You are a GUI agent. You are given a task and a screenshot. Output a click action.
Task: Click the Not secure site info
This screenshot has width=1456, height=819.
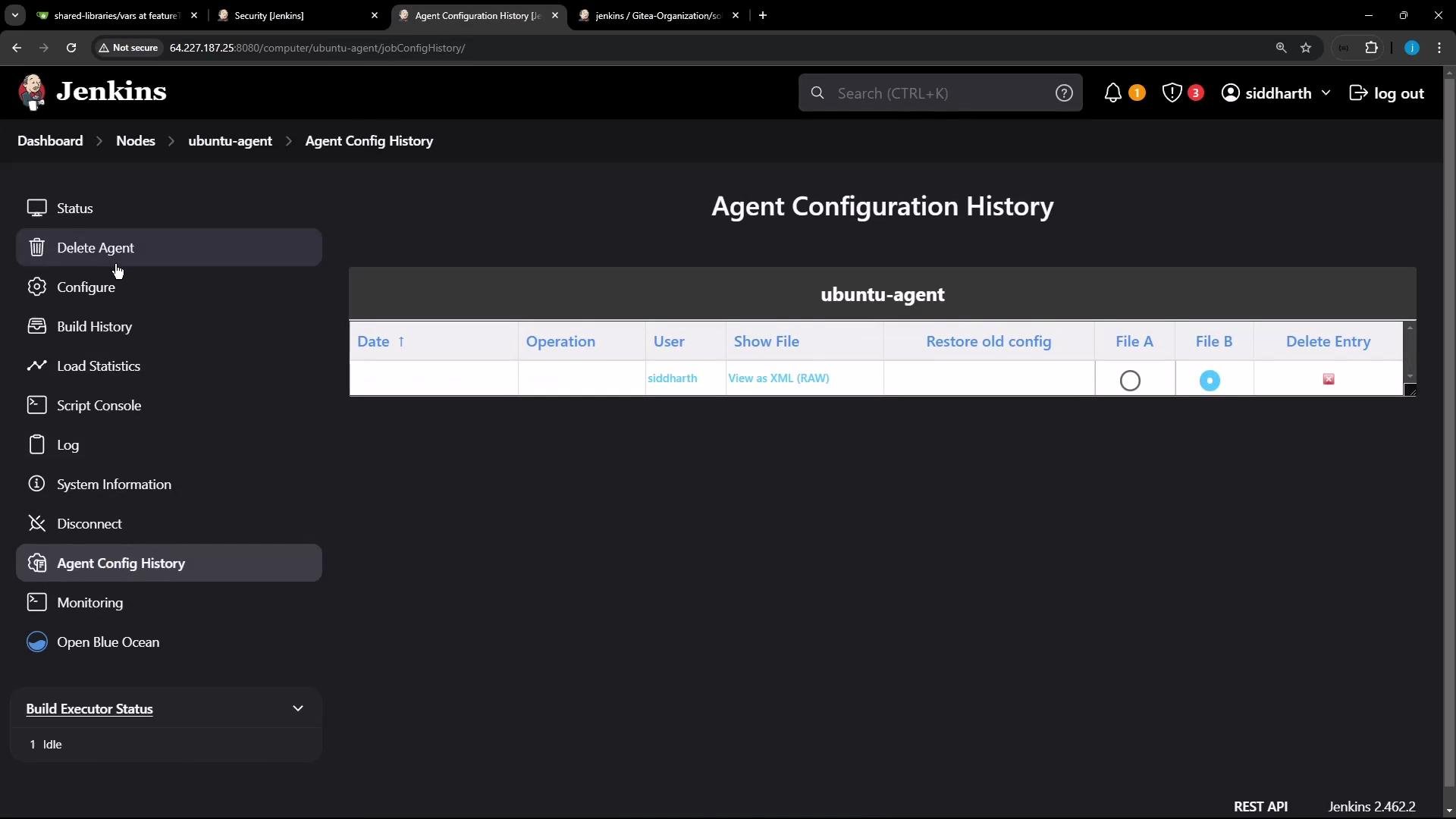(128, 48)
